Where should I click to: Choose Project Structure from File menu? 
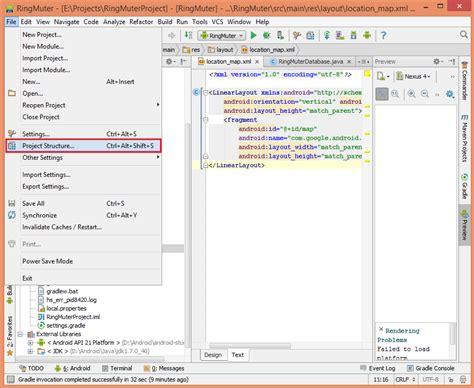pos(83,146)
